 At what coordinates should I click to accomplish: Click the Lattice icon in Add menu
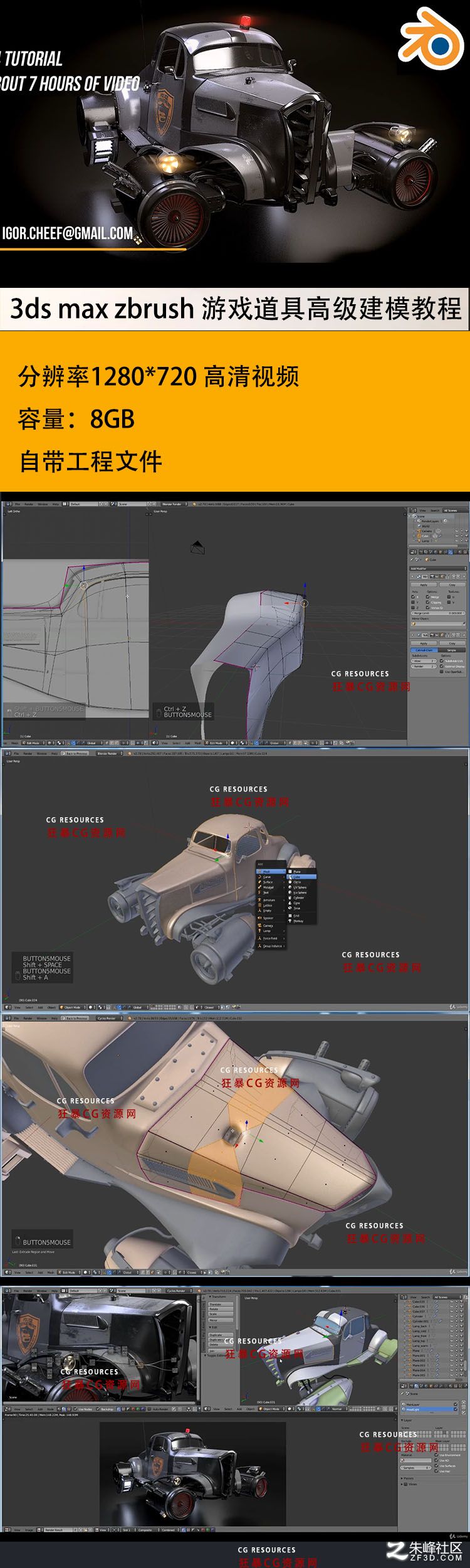pos(259,906)
